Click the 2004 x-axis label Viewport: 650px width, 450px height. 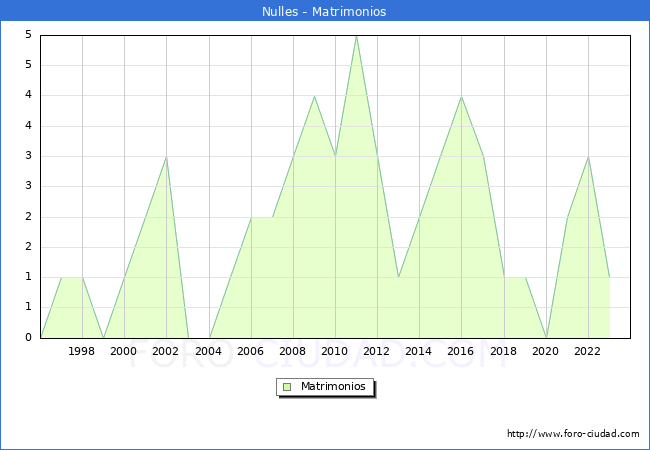point(208,351)
